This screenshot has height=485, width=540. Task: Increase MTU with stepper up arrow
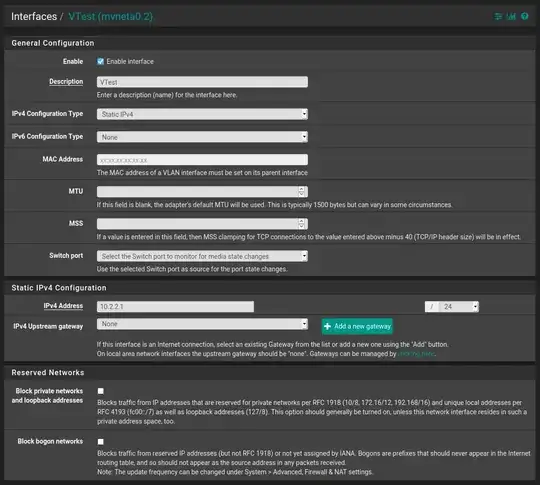(301, 189)
